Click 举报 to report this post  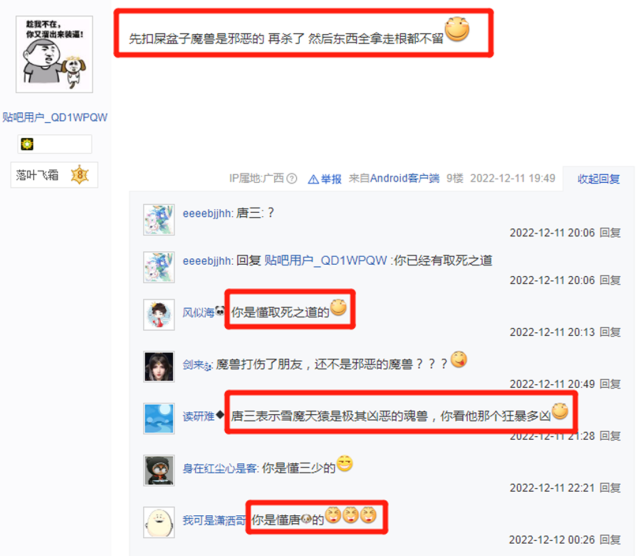[331, 179]
